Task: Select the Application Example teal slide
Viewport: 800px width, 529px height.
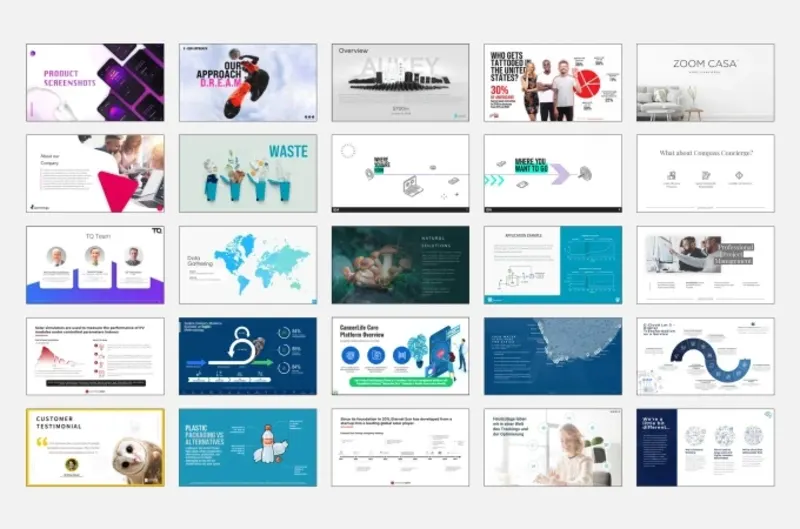Action: click(553, 265)
